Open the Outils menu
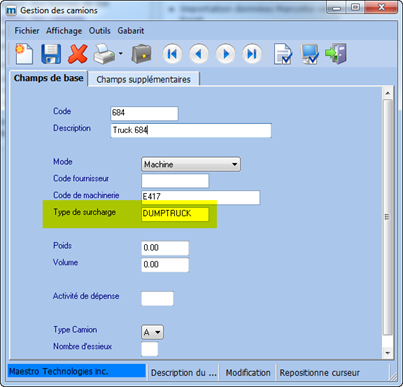 point(99,31)
